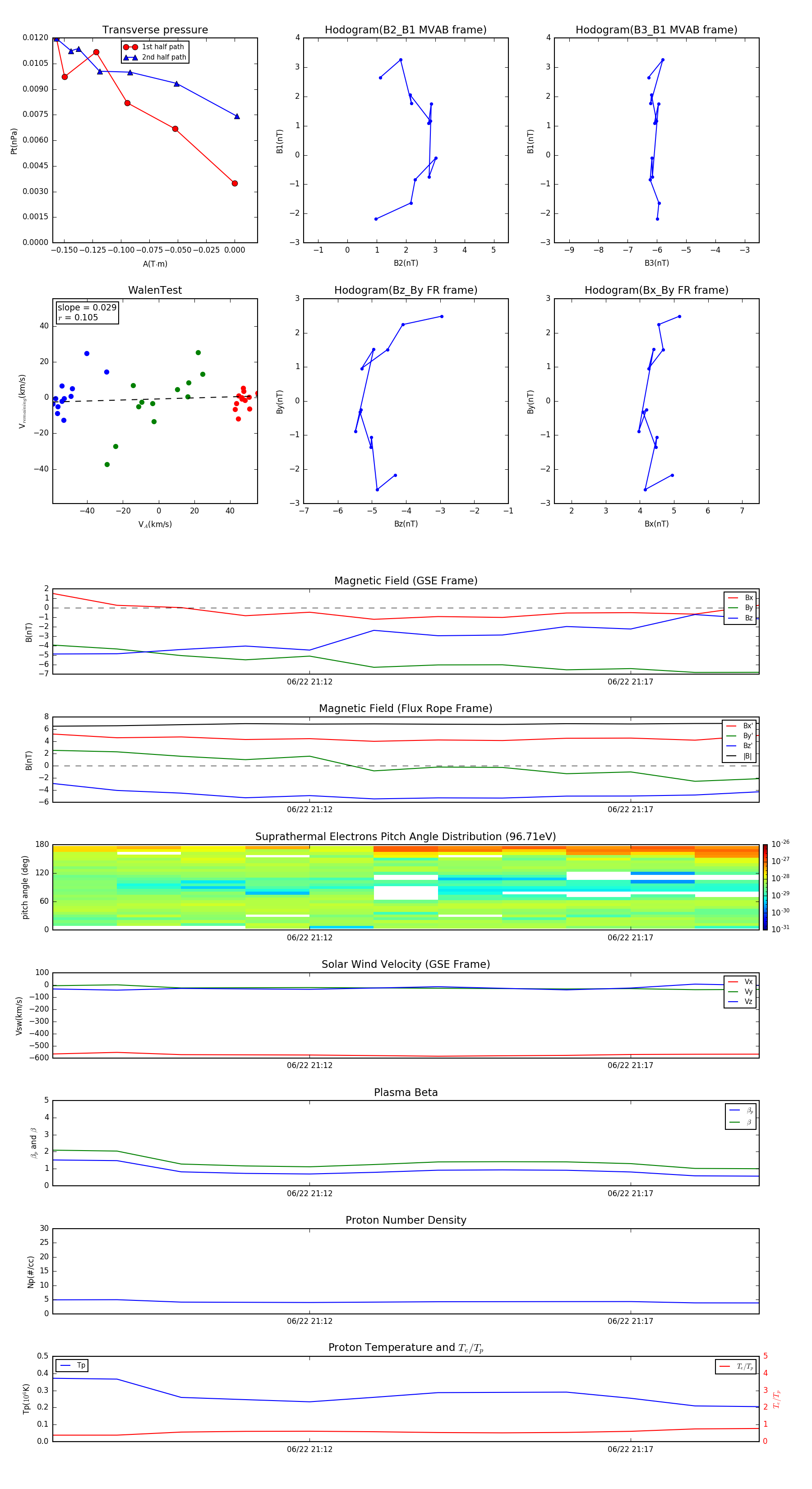Click the By' entry in the Flux Rope legend
The height and width of the screenshot is (1489, 812).
coord(739,736)
